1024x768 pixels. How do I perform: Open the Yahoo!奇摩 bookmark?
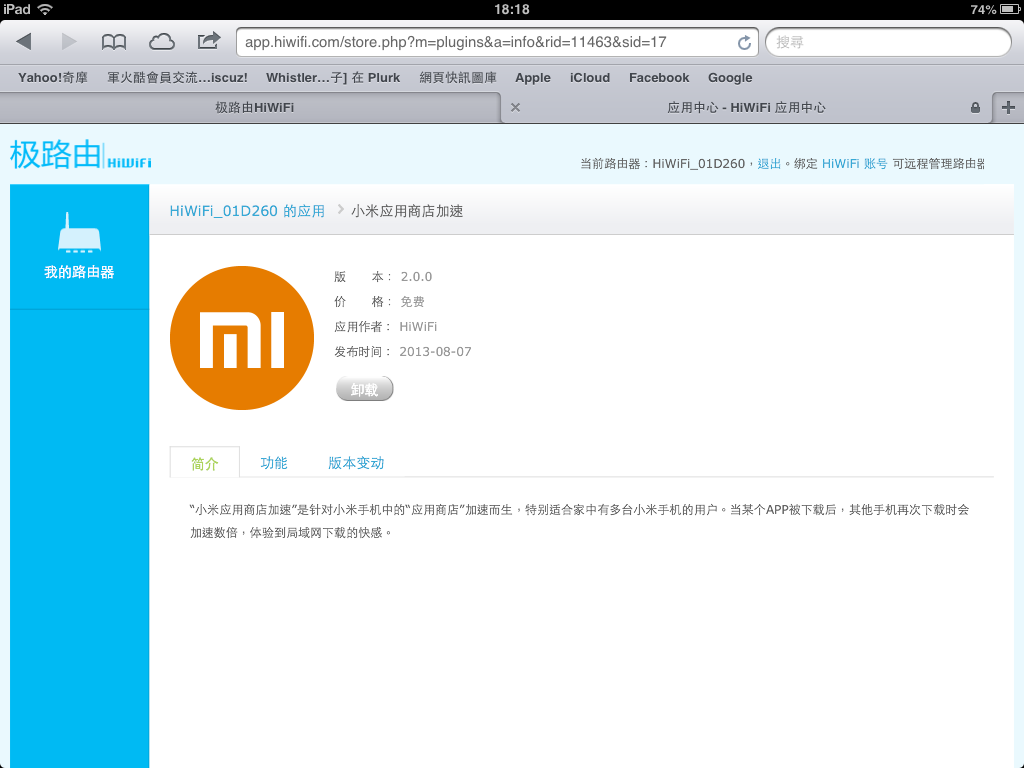[53, 78]
